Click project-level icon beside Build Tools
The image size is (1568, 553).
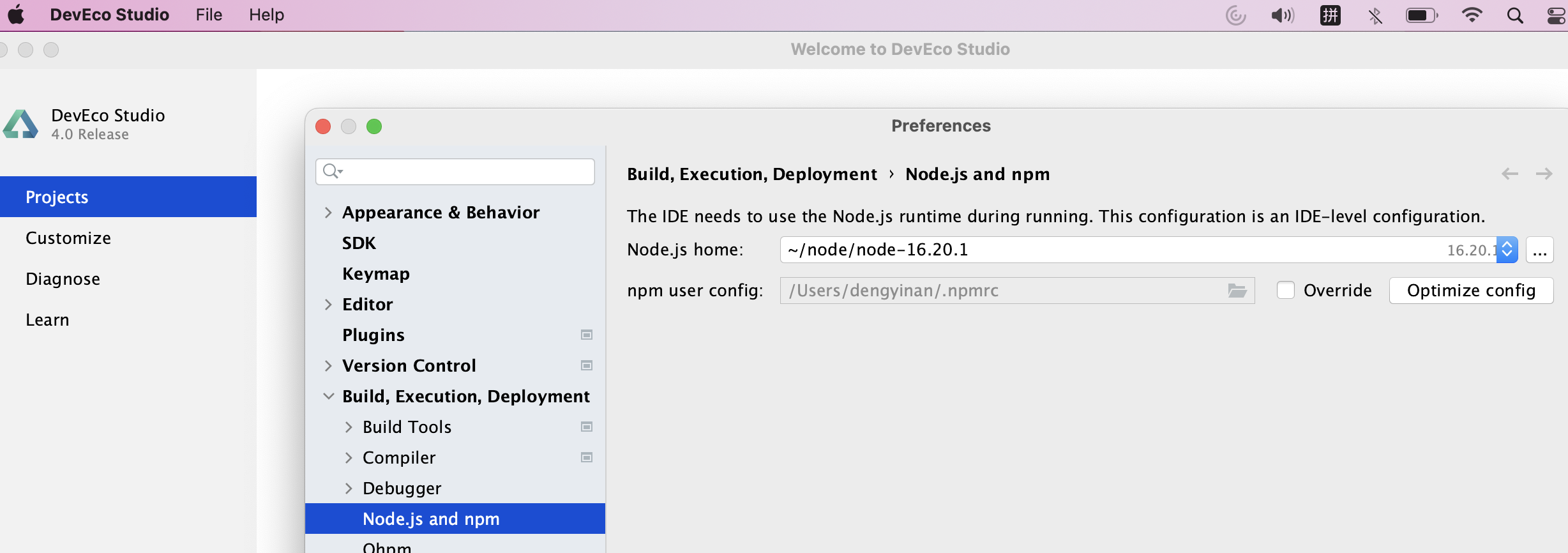coord(587,427)
